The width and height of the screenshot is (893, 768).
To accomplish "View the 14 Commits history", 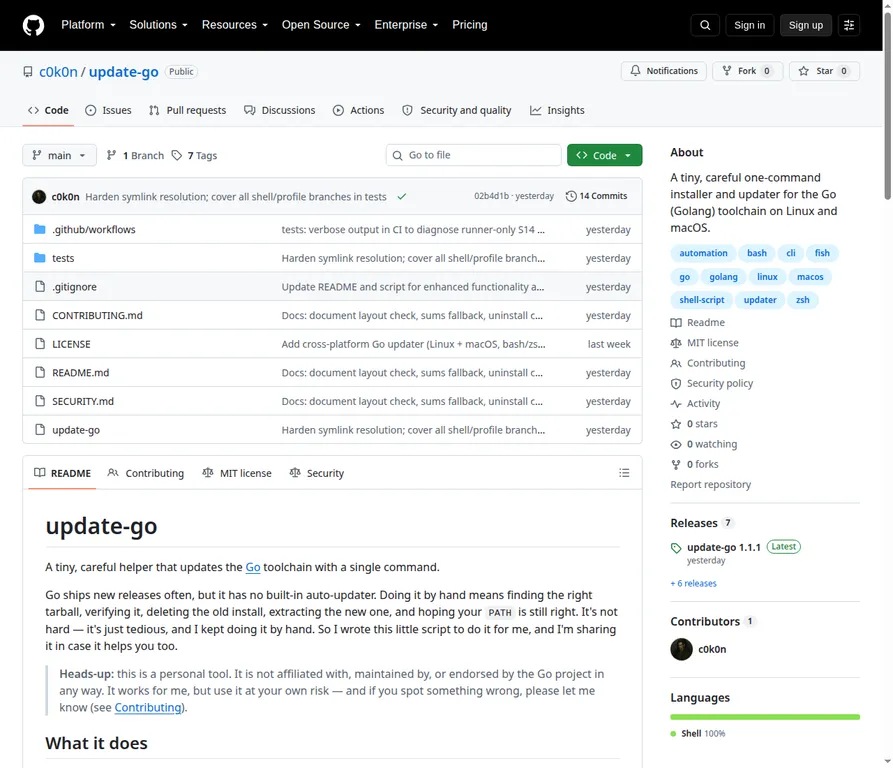I will coord(596,196).
